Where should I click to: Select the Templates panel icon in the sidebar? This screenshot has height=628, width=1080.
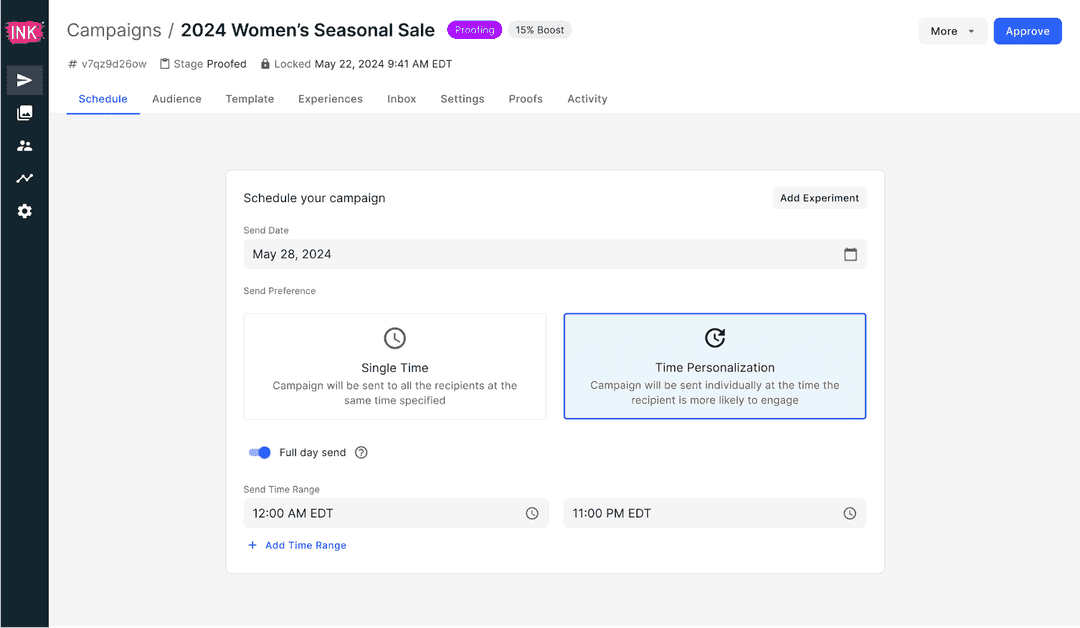tap(24, 112)
